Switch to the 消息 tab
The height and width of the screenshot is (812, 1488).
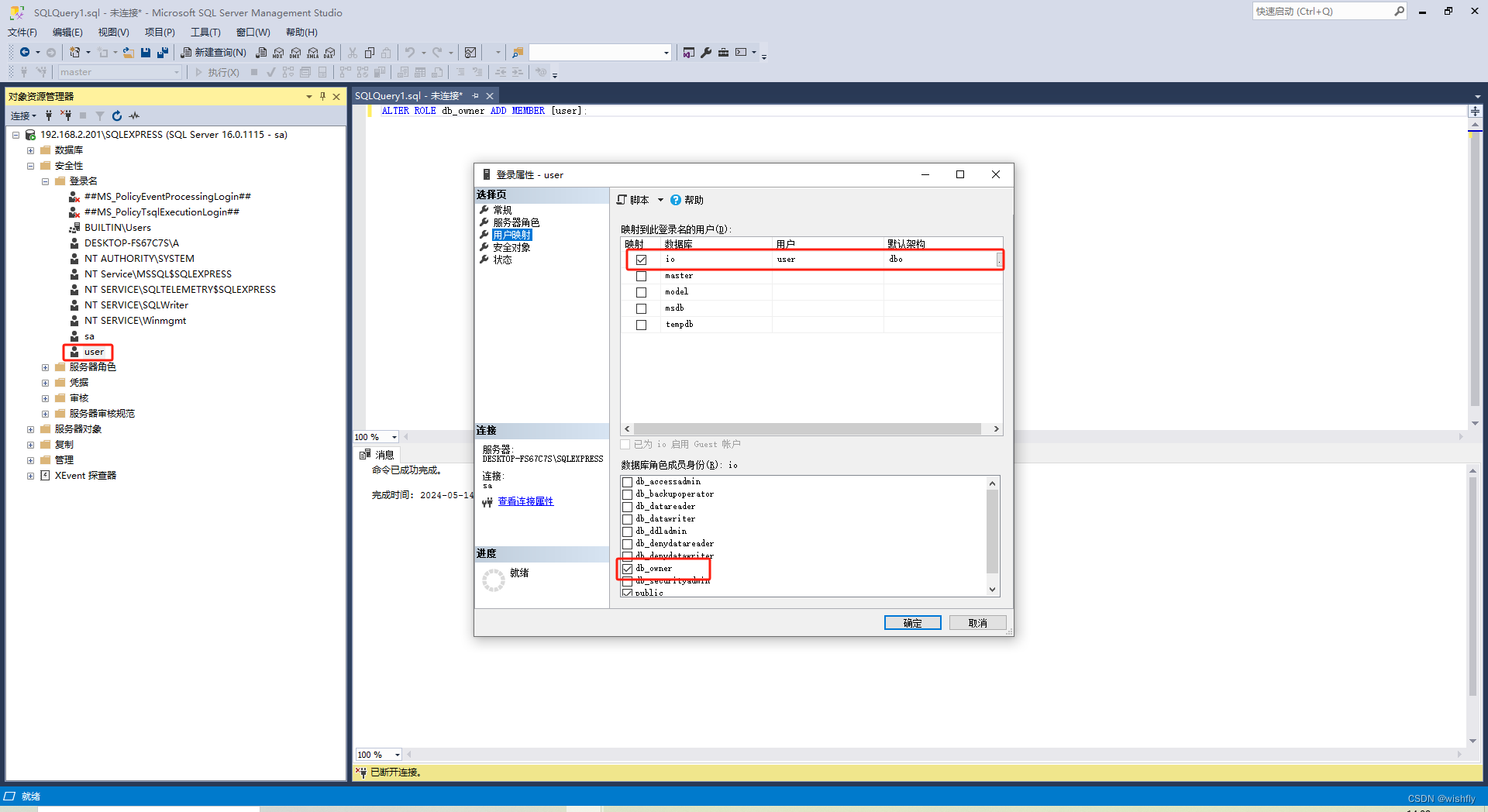pyautogui.click(x=382, y=454)
